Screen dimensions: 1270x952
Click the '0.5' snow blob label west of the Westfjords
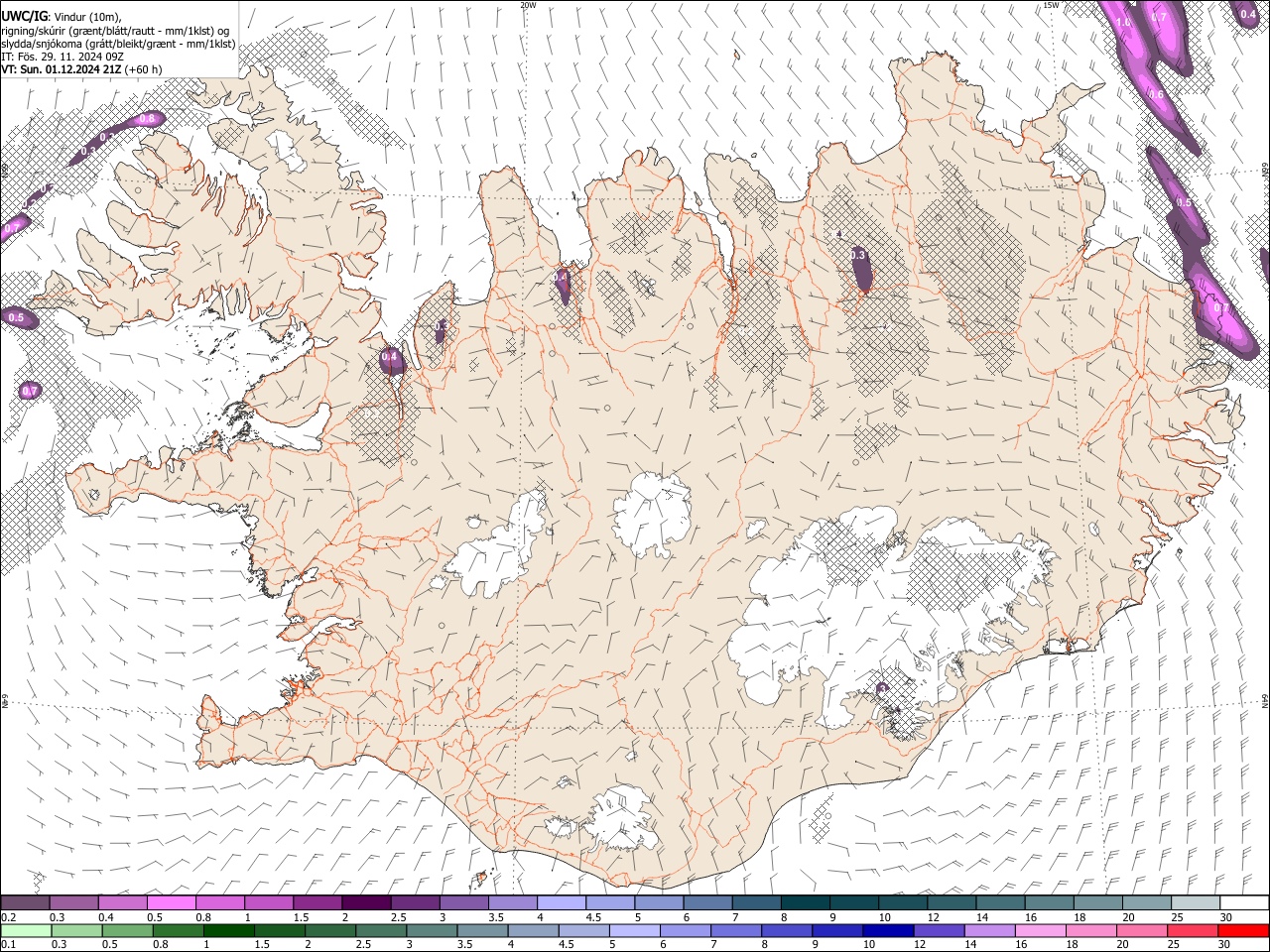pos(16,318)
